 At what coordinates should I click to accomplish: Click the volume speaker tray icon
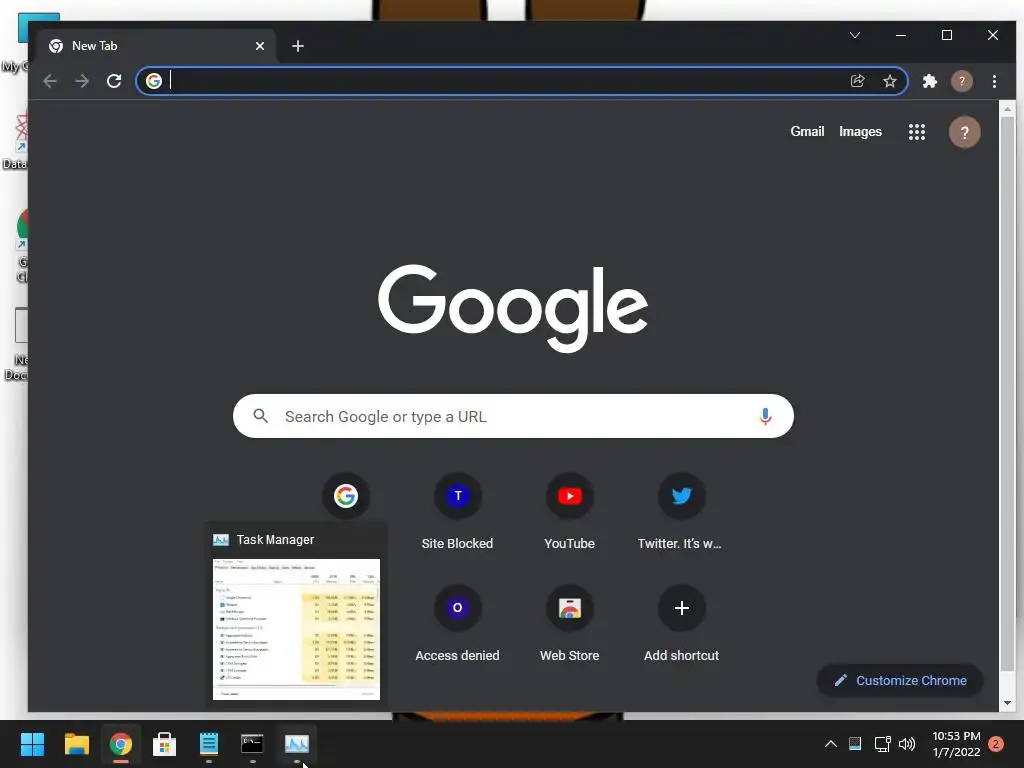pyautogui.click(x=907, y=744)
